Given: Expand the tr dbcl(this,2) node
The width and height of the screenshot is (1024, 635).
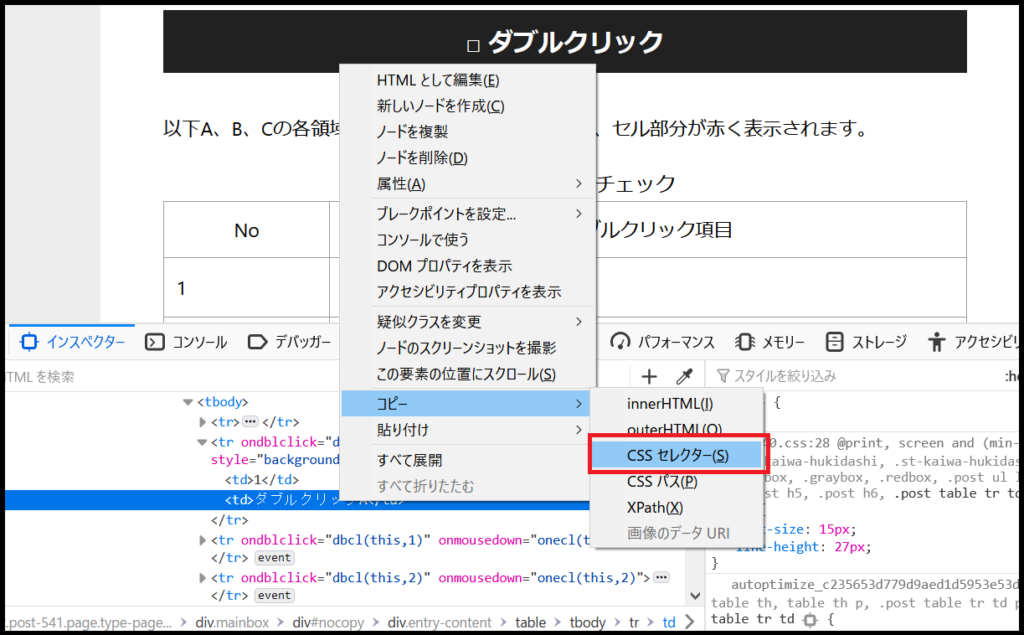Looking at the screenshot, I should (202, 578).
